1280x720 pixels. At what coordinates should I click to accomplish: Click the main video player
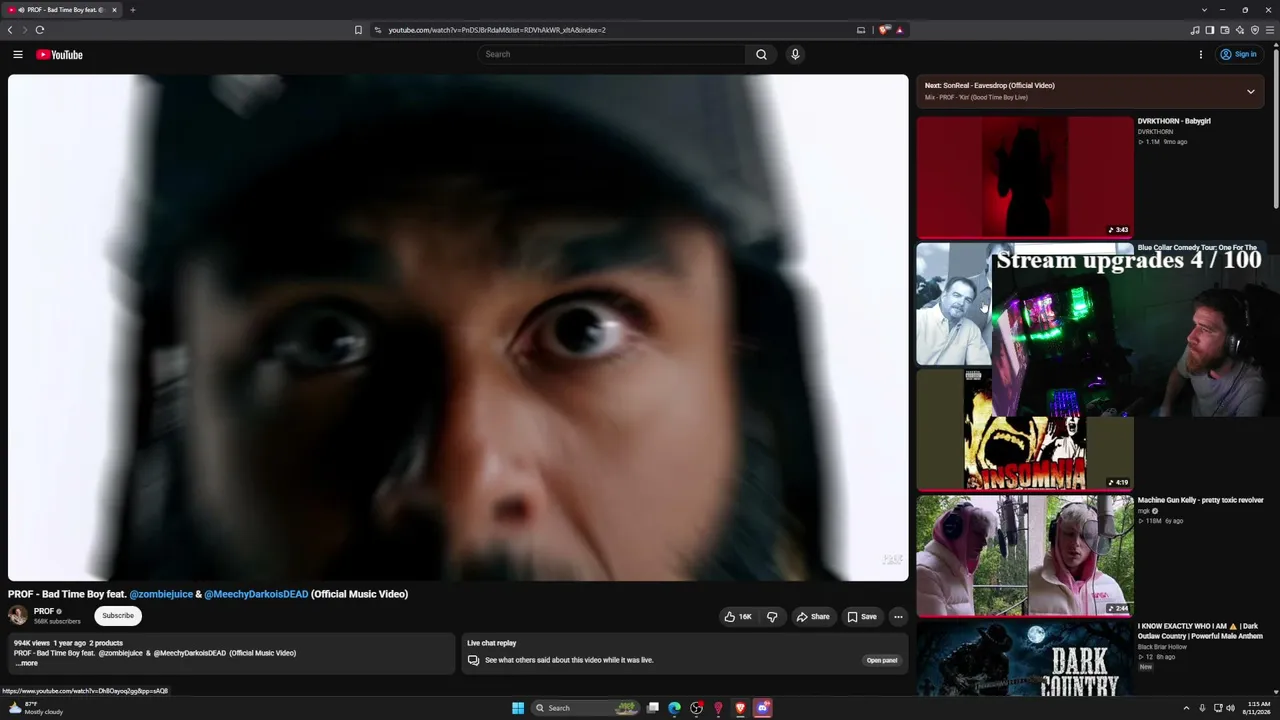click(x=458, y=327)
